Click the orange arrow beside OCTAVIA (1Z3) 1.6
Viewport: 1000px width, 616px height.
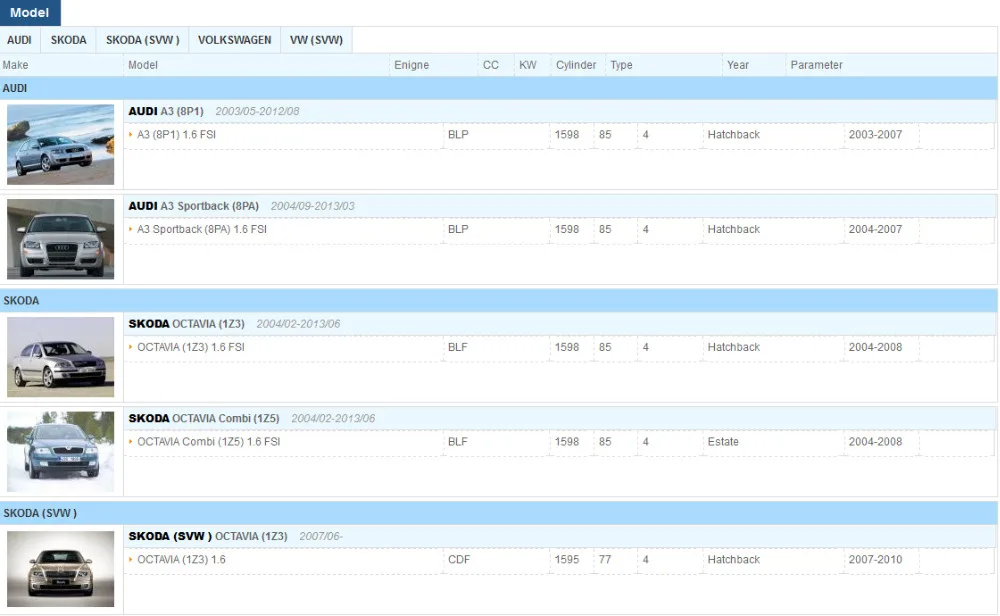[x=131, y=559]
